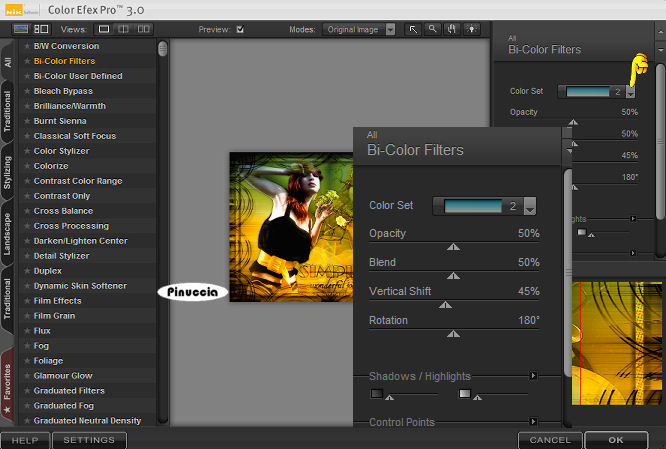666x449 pixels.
Task: Select the Brilliance/Warmth filter
Action: point(70,106)
